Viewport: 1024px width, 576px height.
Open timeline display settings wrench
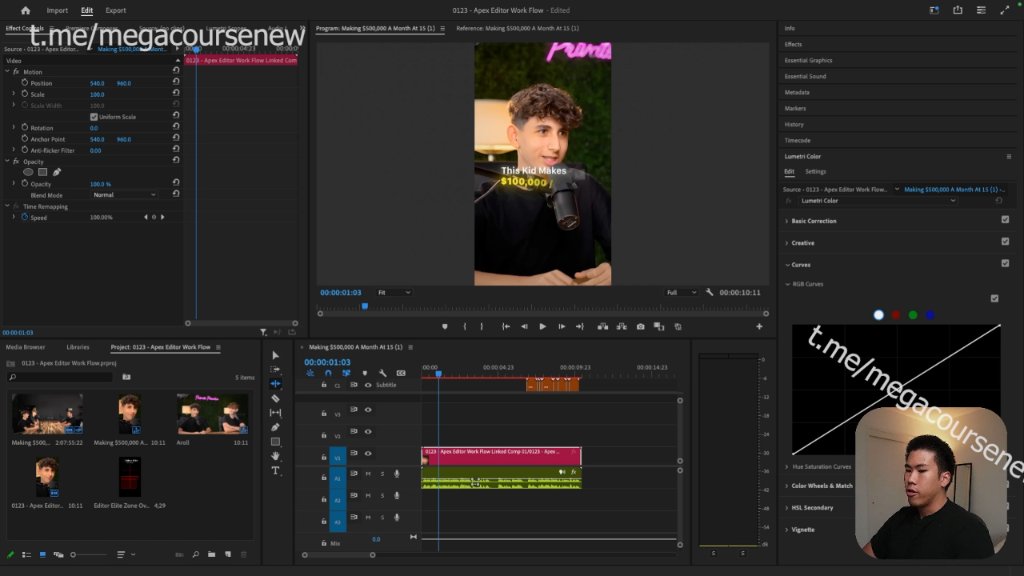(x=383, y=374)
